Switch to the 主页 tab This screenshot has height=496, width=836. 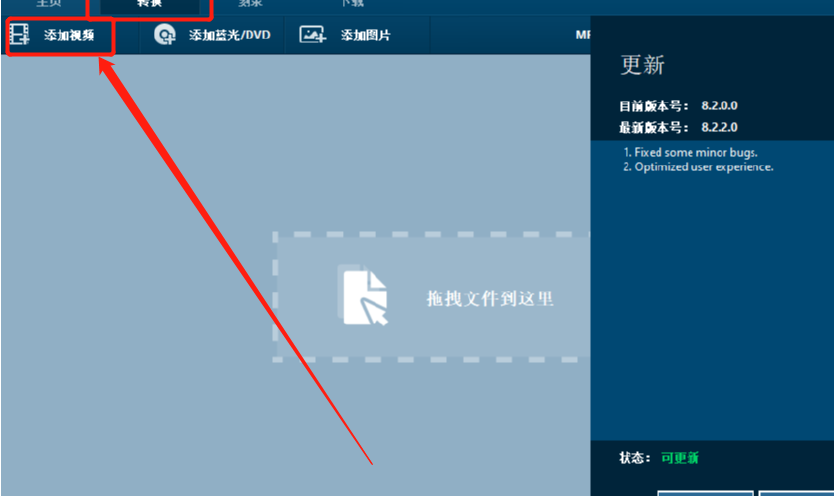click(x=49, y=3)
